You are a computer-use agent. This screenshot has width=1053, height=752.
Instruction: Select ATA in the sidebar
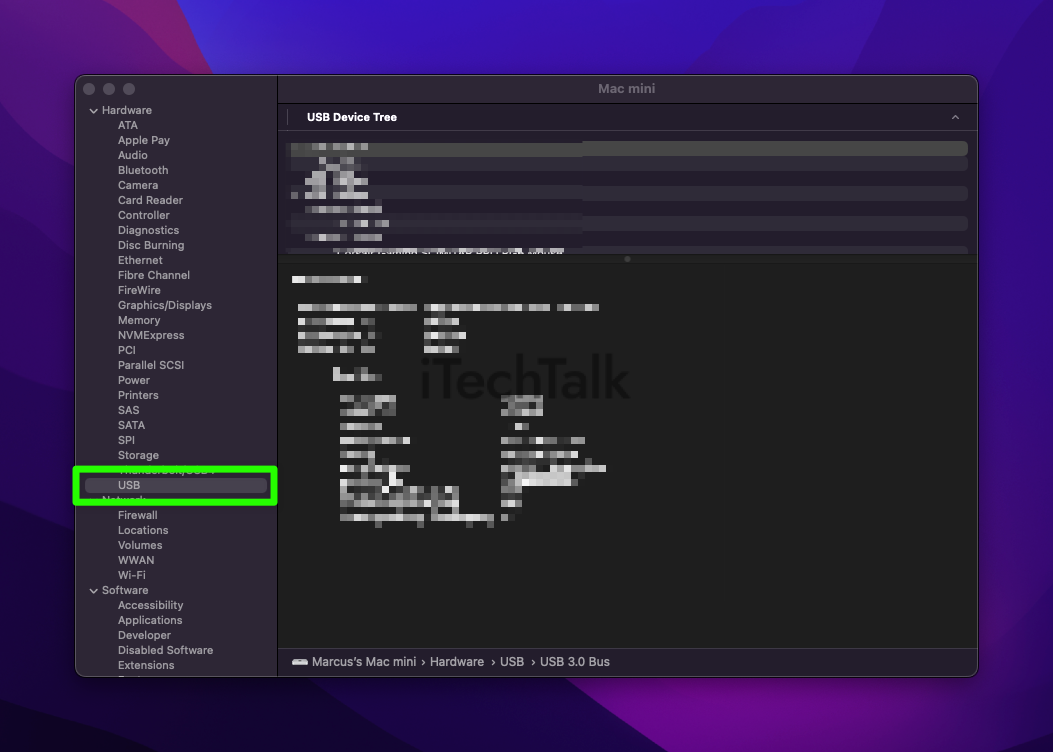pyautogui.click(x=128, y=126)
